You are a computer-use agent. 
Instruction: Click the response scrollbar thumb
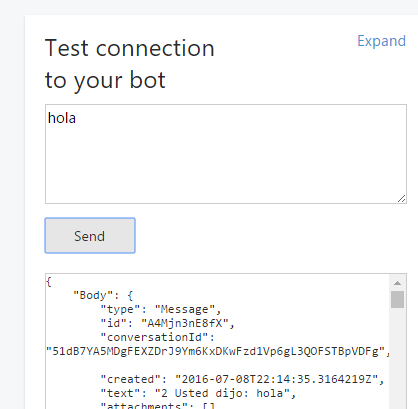pos(397,299)
